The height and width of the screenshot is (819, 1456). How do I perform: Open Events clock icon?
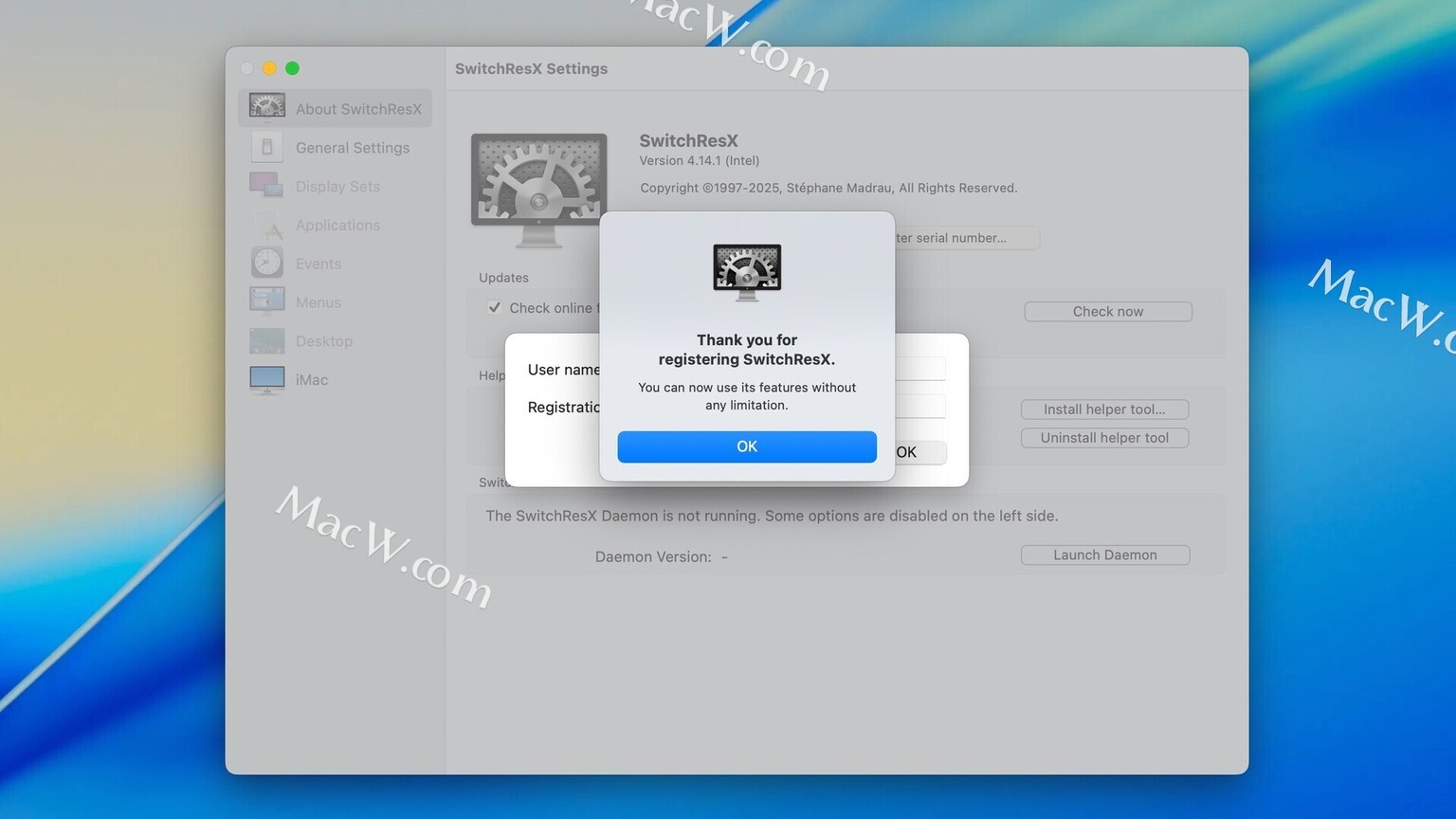(267, 263)
